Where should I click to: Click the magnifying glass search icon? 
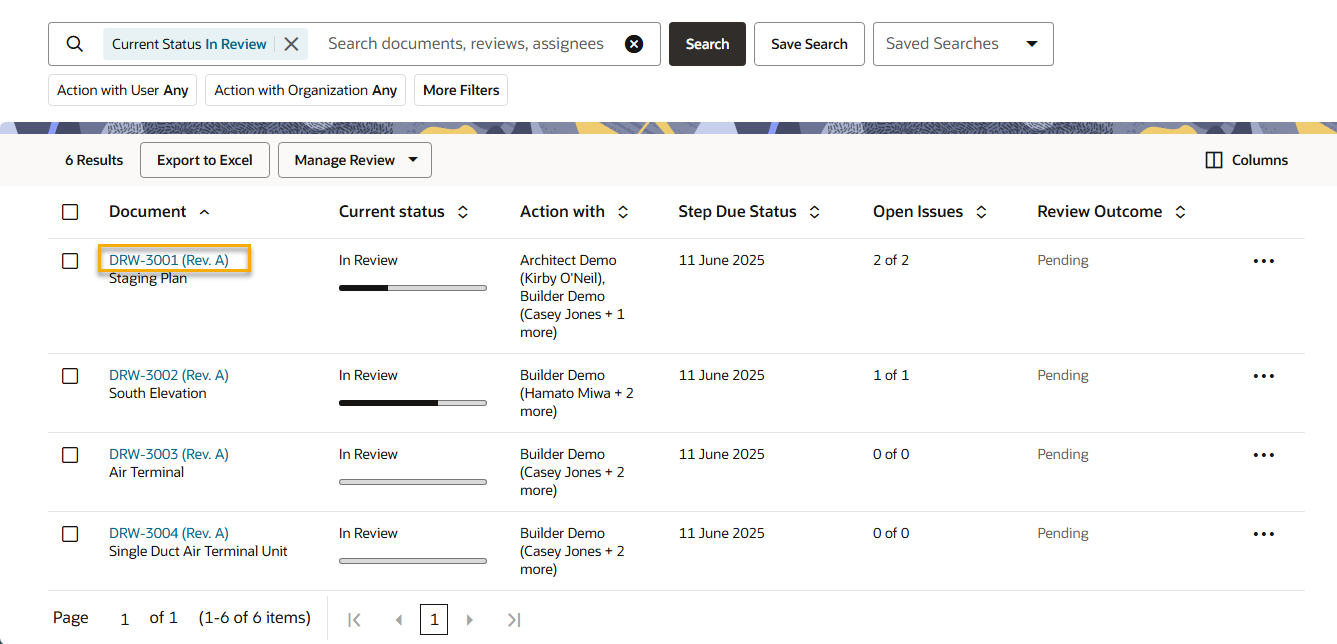75,44
